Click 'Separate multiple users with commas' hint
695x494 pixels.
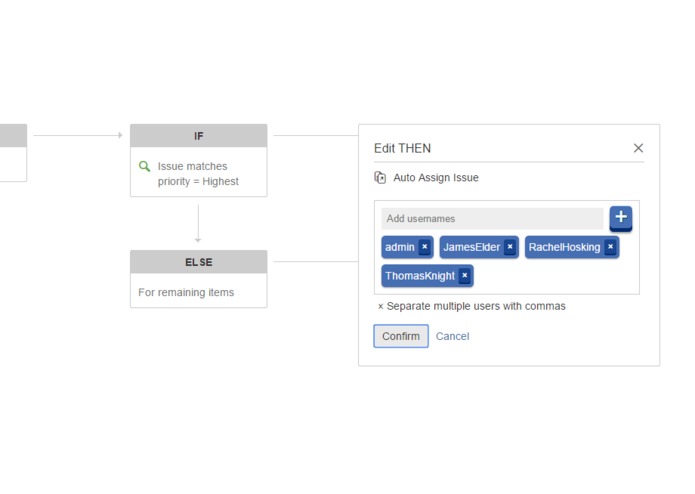(x=476, y=306)
